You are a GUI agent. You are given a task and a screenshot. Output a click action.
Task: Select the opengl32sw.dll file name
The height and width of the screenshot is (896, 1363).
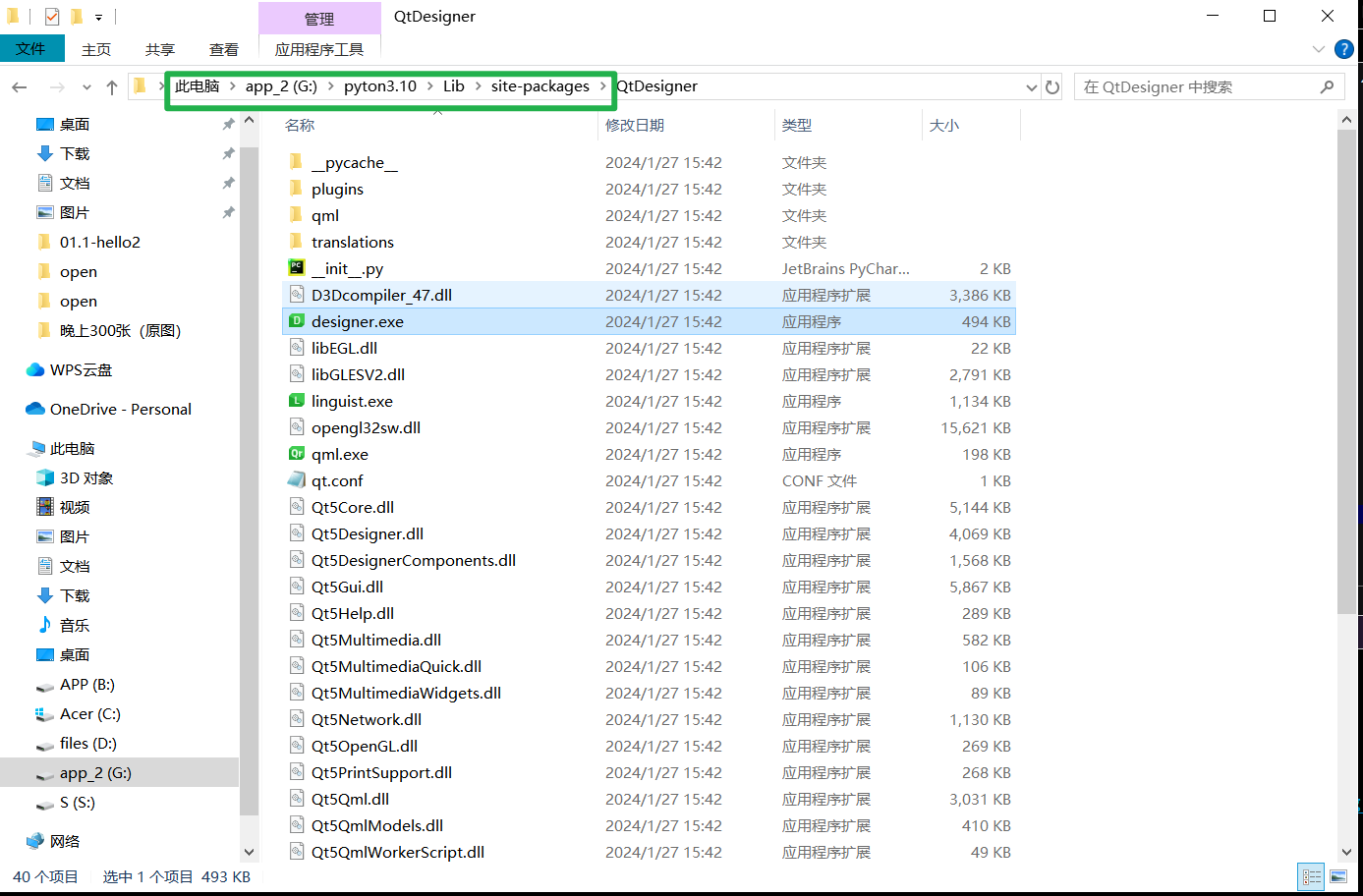tap(366, 427)
